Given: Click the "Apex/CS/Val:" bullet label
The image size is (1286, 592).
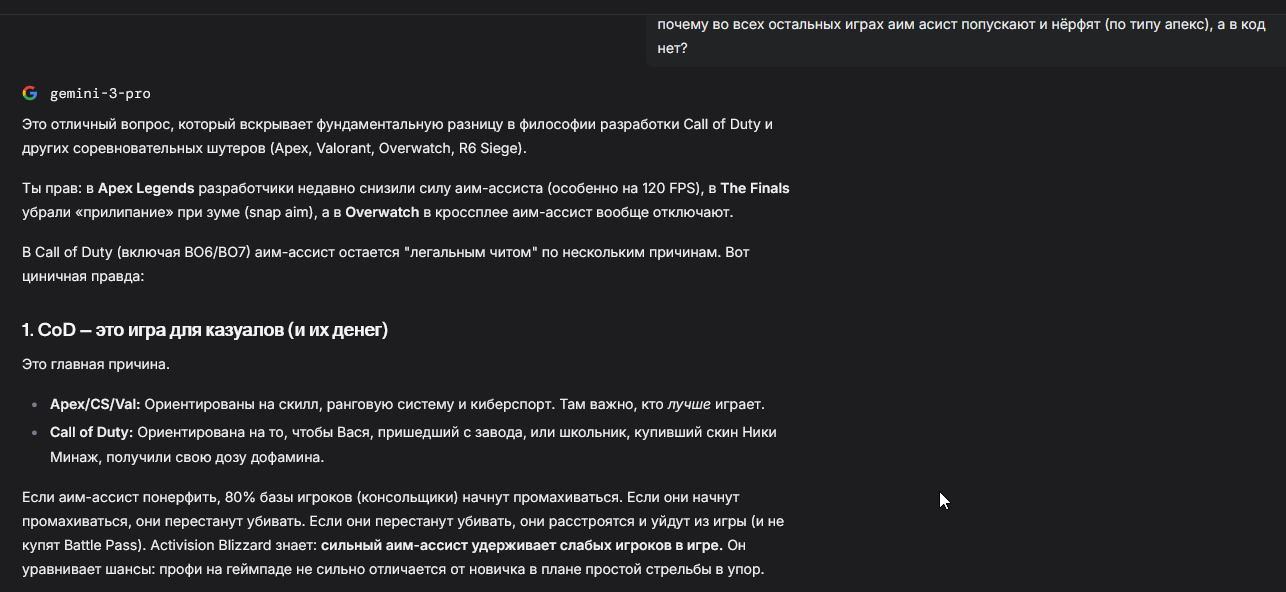Looking at the screenshot, I should pos(95,405).
